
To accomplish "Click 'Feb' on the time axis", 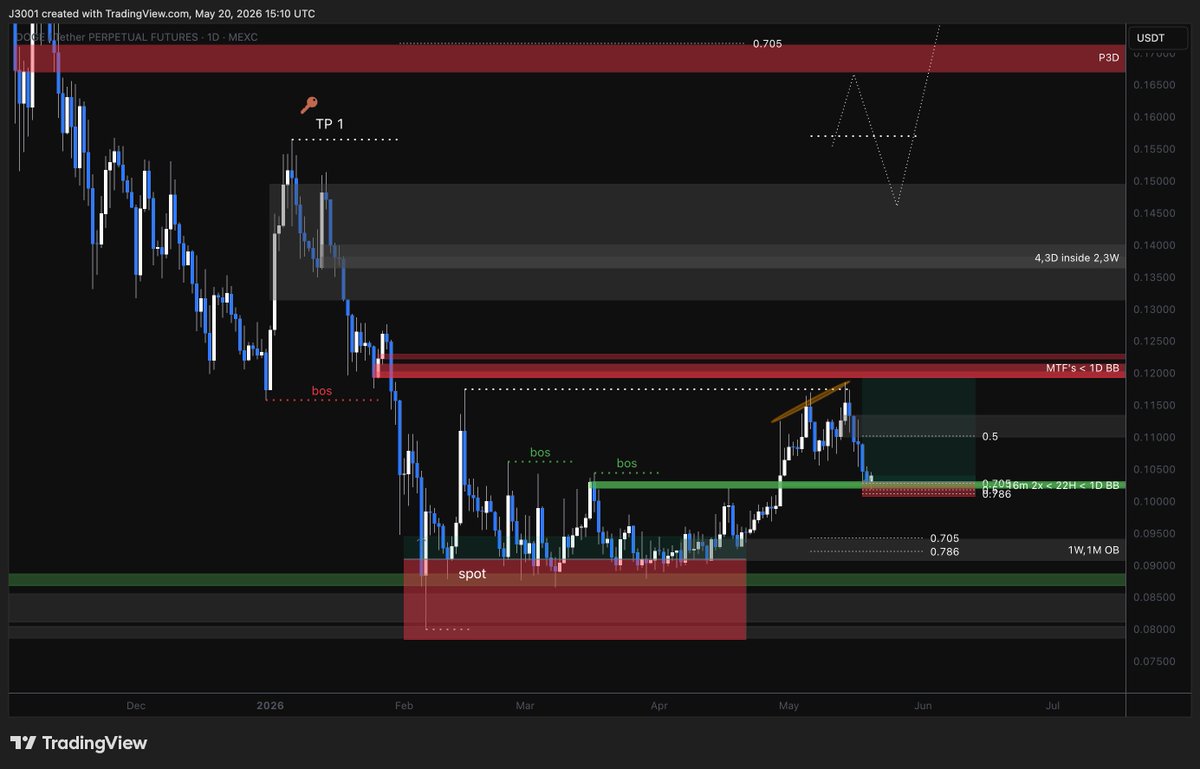I will (x=403, y=705).
